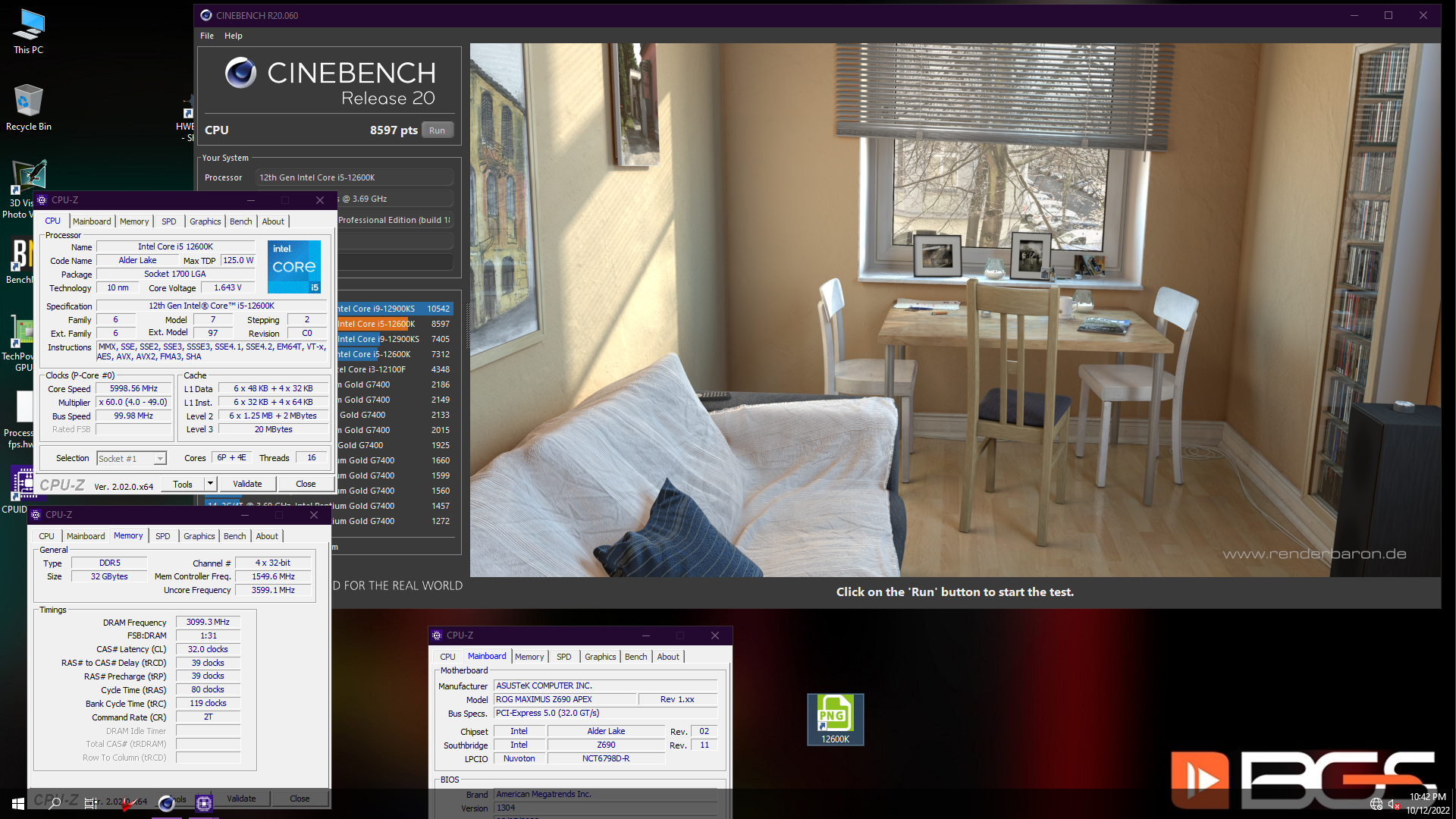This screenshot has width=1456, height=819.
Task: Click CPU-Z title icon in Mainboard window
Action: click(x=437, y=635)
